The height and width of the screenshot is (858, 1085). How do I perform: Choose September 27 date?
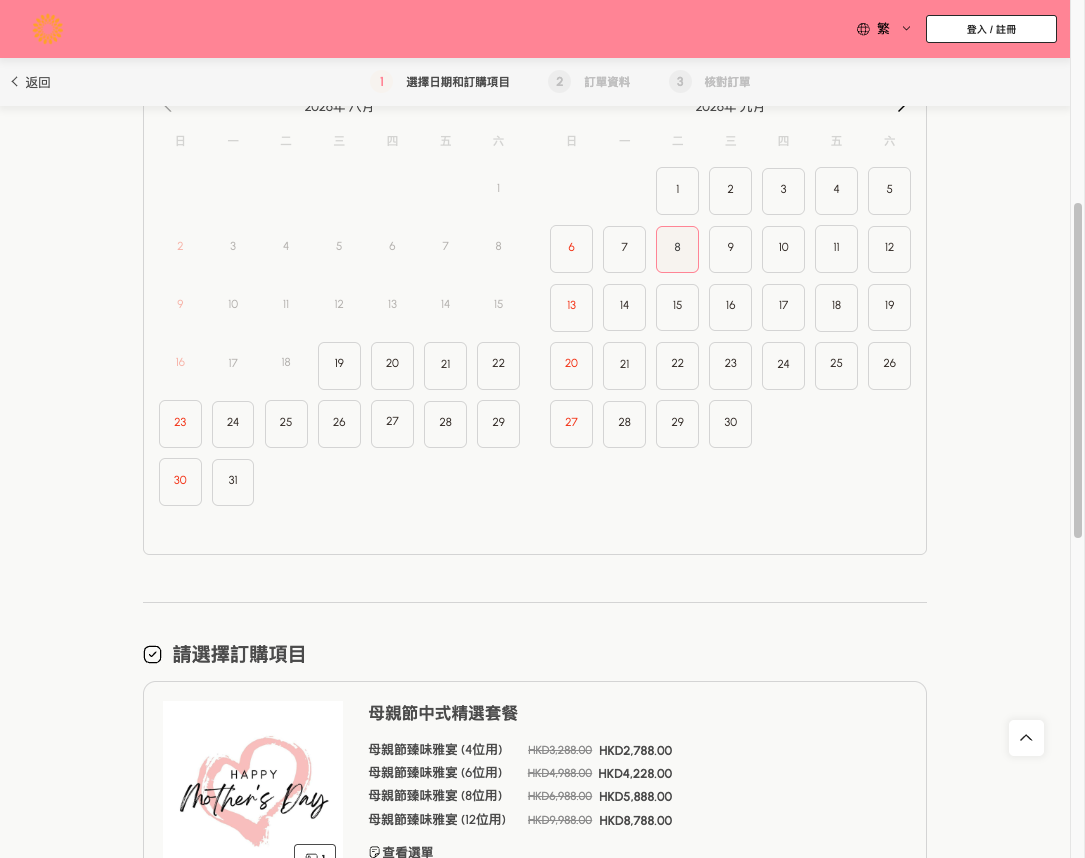click(x=572, y=423)
